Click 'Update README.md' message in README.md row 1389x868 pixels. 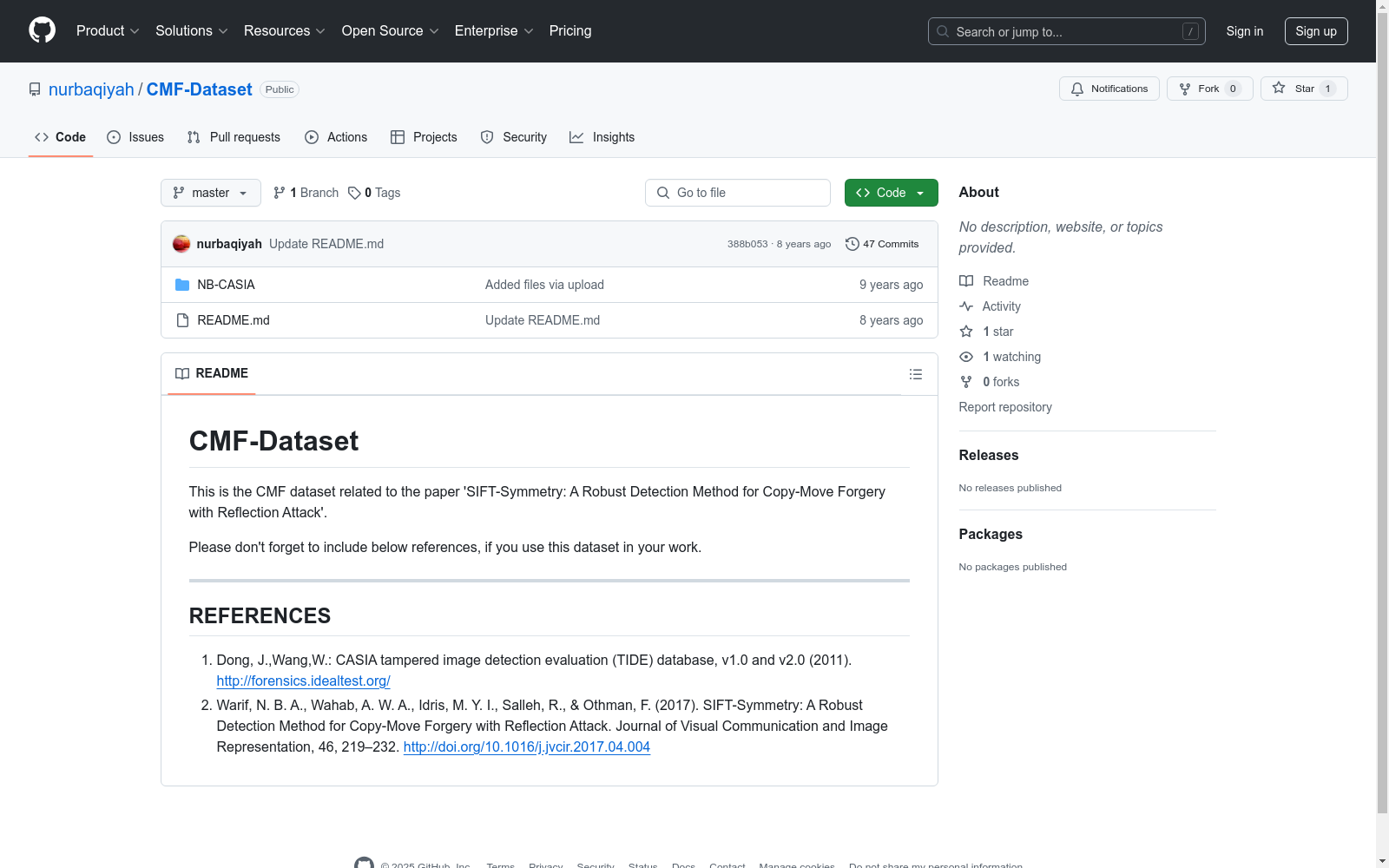pos(543,320)
